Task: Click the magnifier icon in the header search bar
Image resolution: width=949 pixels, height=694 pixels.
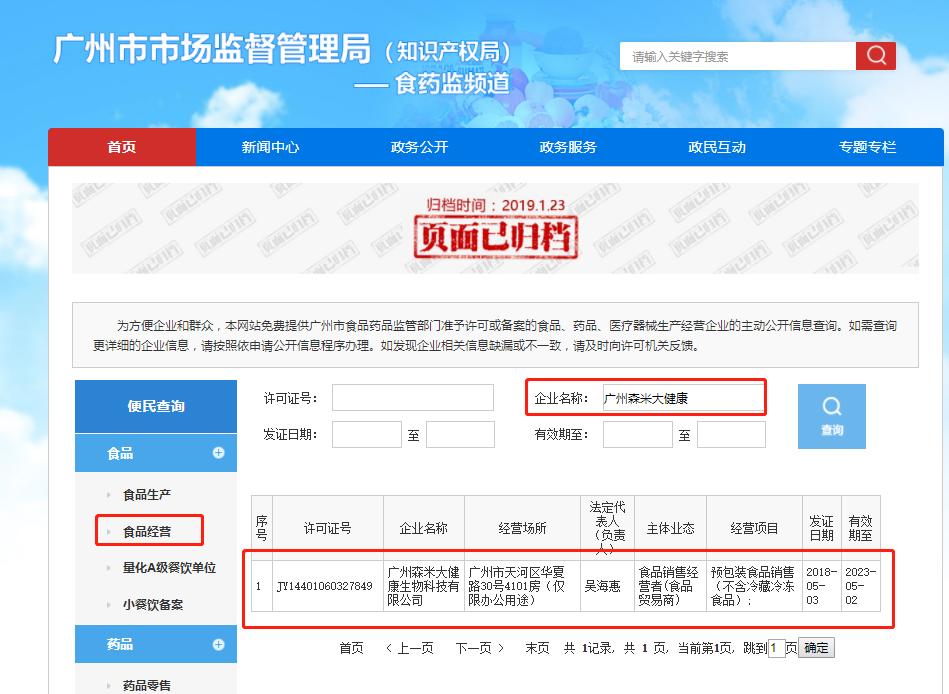Action: (875, 56)
